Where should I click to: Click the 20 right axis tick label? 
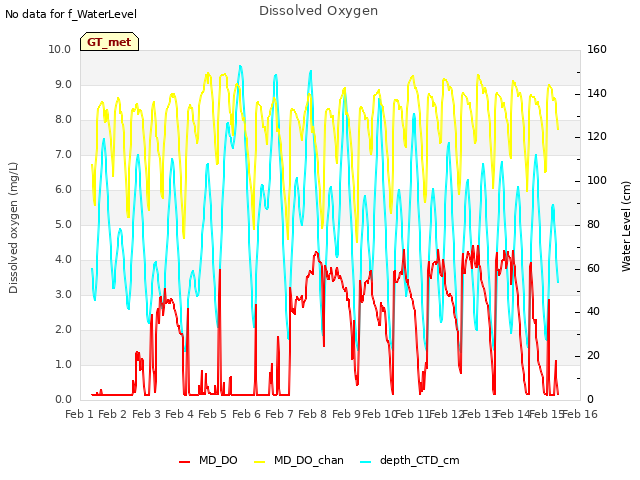[593, 356]
